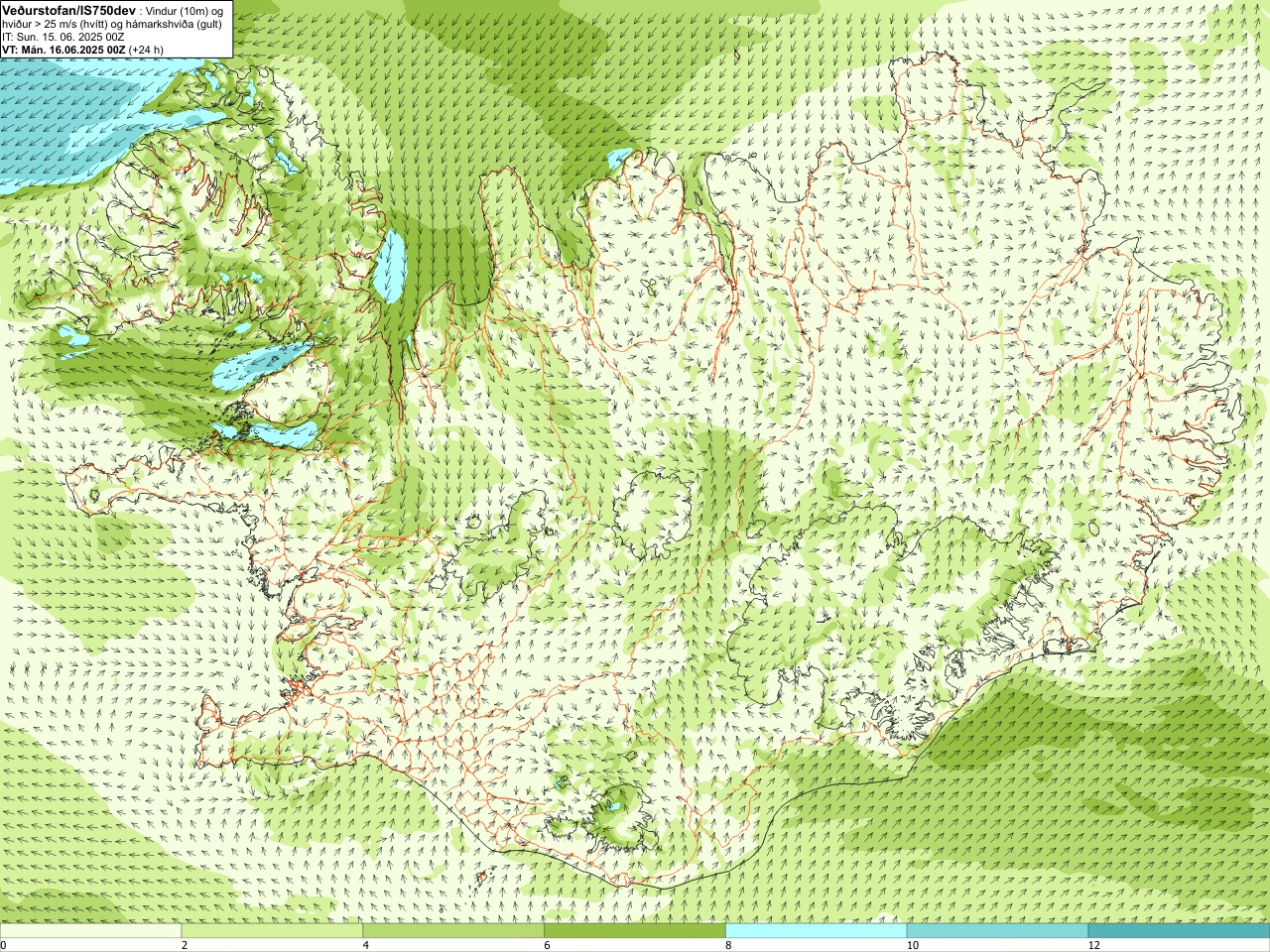Screen dimensions: 1270x952
Task: Click the '(+24 h)' forecast offset text
Action: tap(147, 50)
